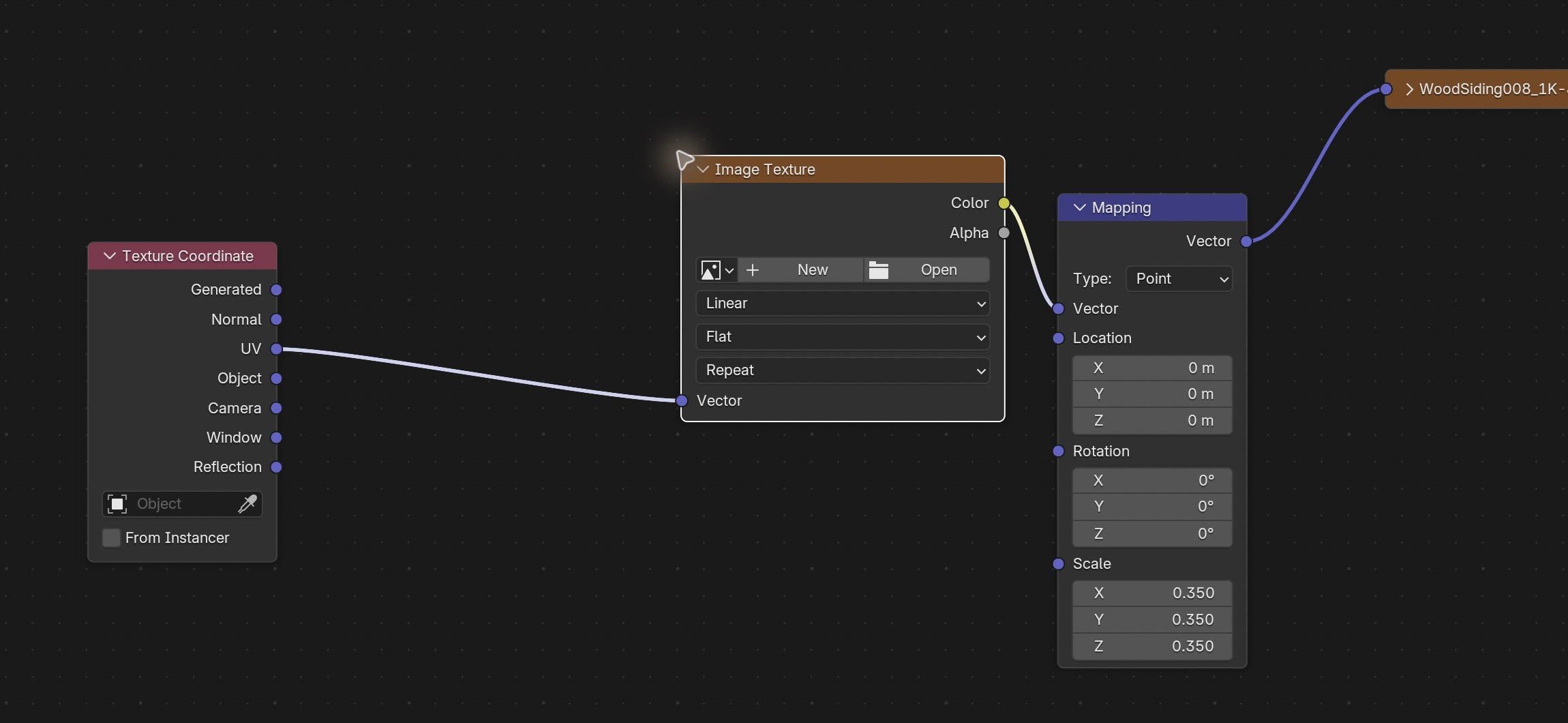Click the Mapping Vector input socket
Image resolution: width=1568 pixels, height=723 pixels.
(x=1059, y=309)
